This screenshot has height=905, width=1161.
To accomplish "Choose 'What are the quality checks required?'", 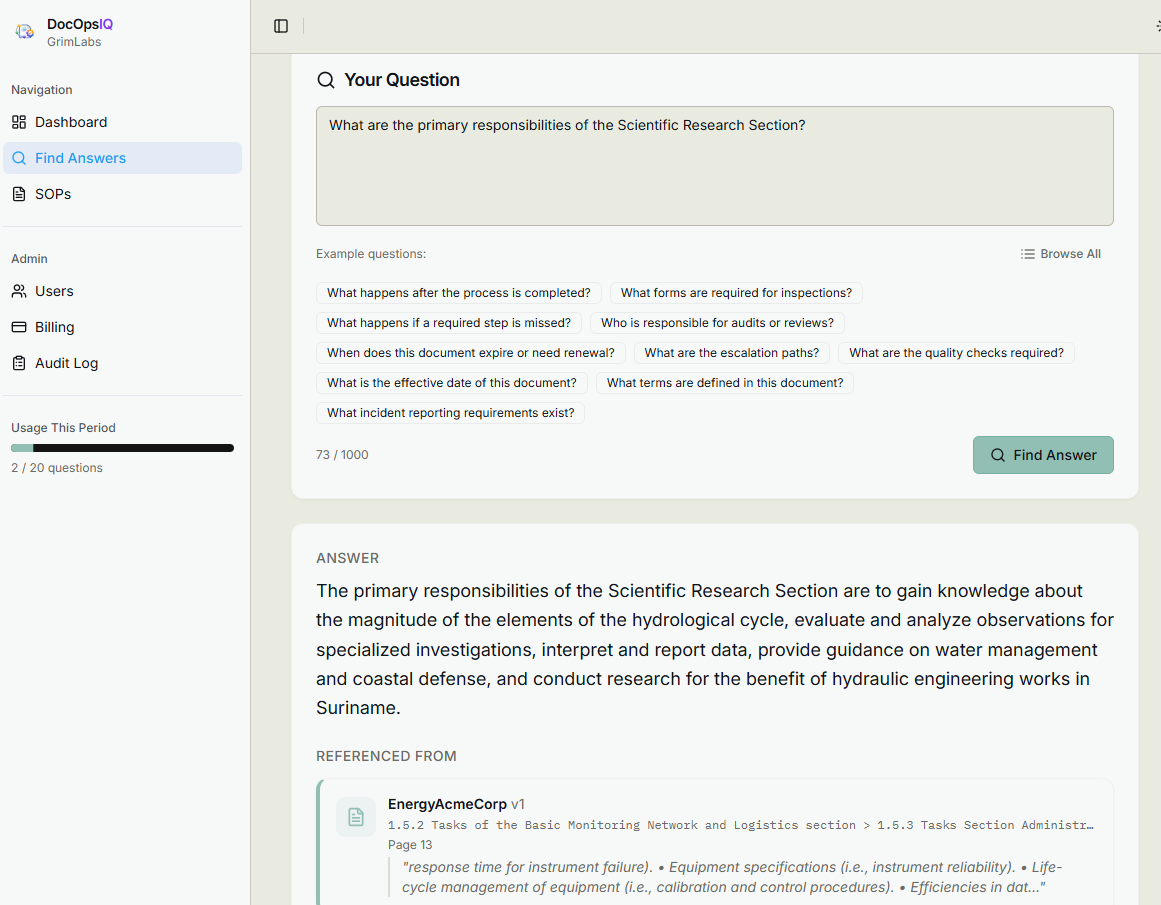I will pos(956,353).
